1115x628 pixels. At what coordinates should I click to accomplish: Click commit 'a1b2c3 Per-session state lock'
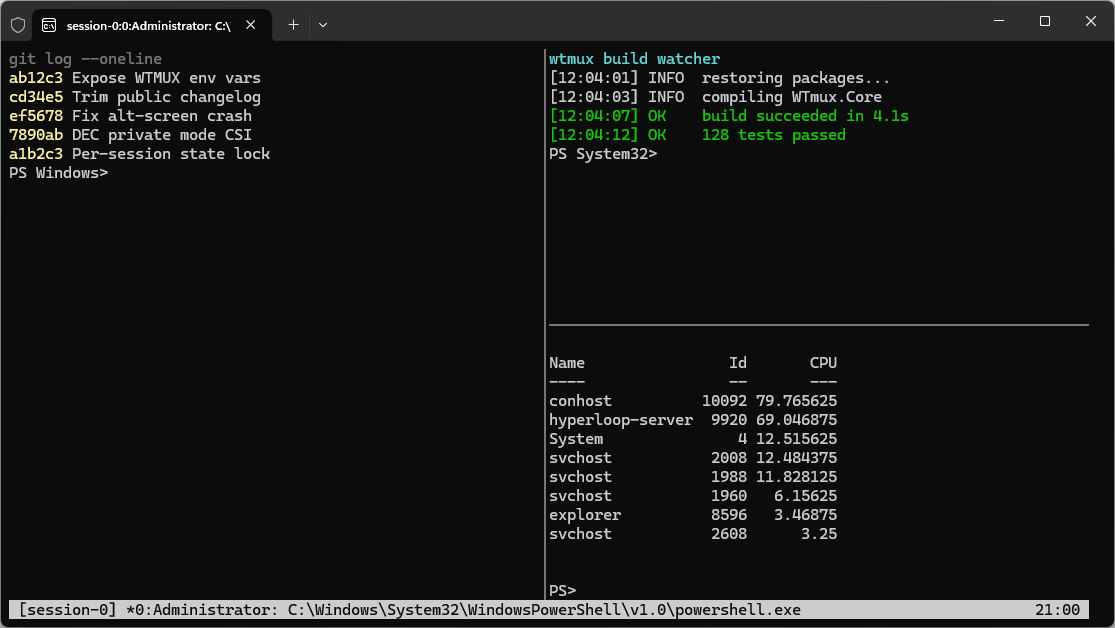click(139, 154)
